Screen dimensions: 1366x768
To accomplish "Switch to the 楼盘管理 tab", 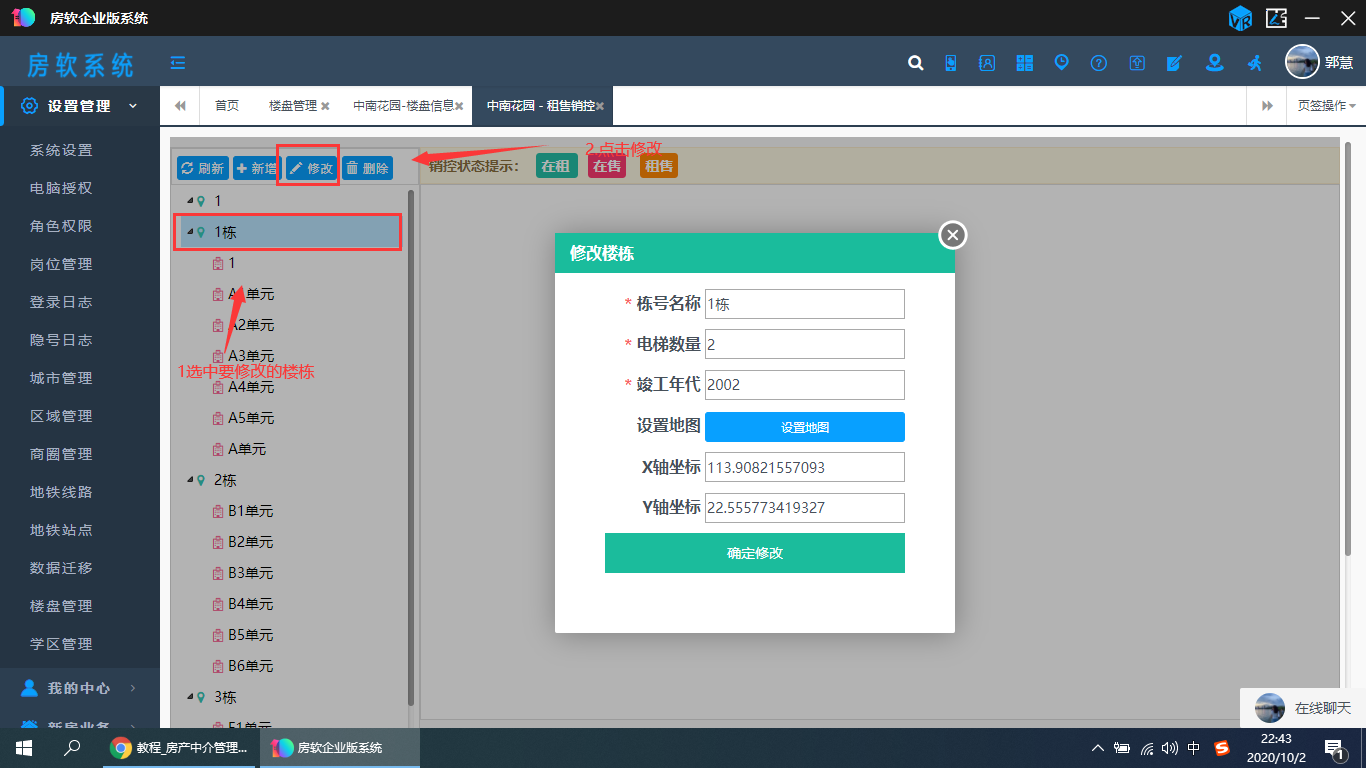I will [x=293, y=106].
